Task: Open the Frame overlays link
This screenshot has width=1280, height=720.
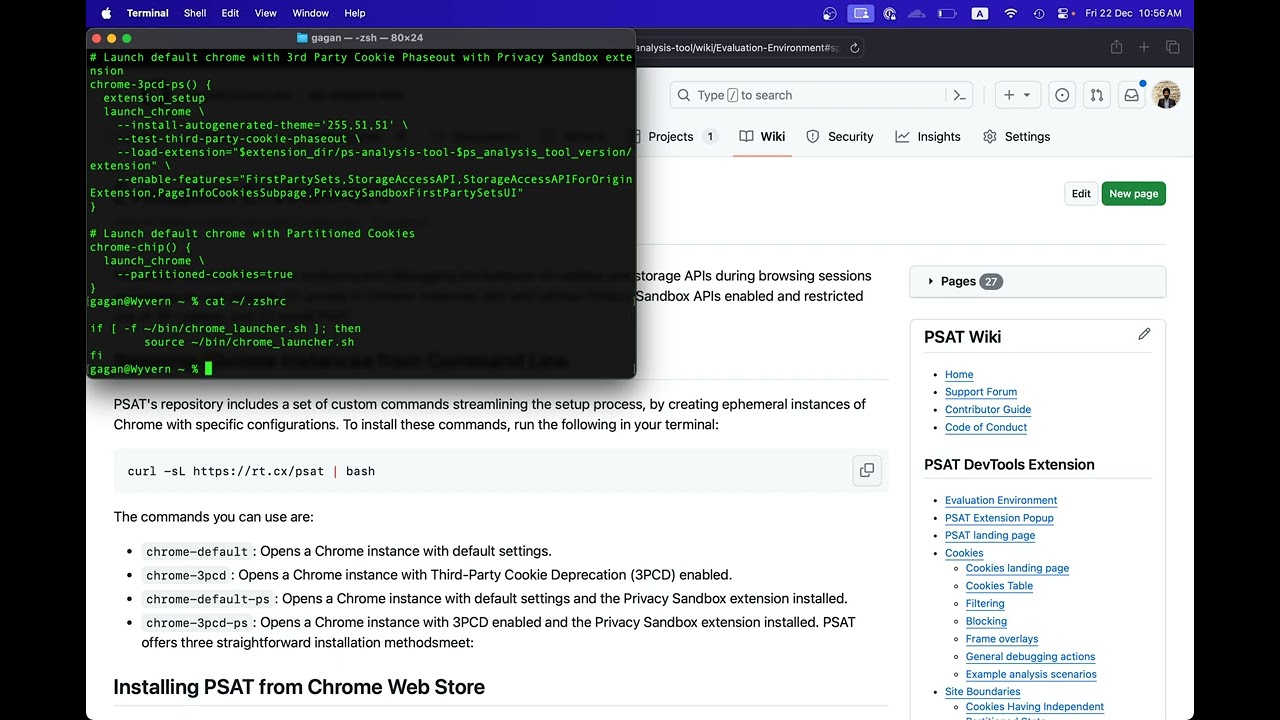Action: pyautogui.click(x=1002, y=639)
